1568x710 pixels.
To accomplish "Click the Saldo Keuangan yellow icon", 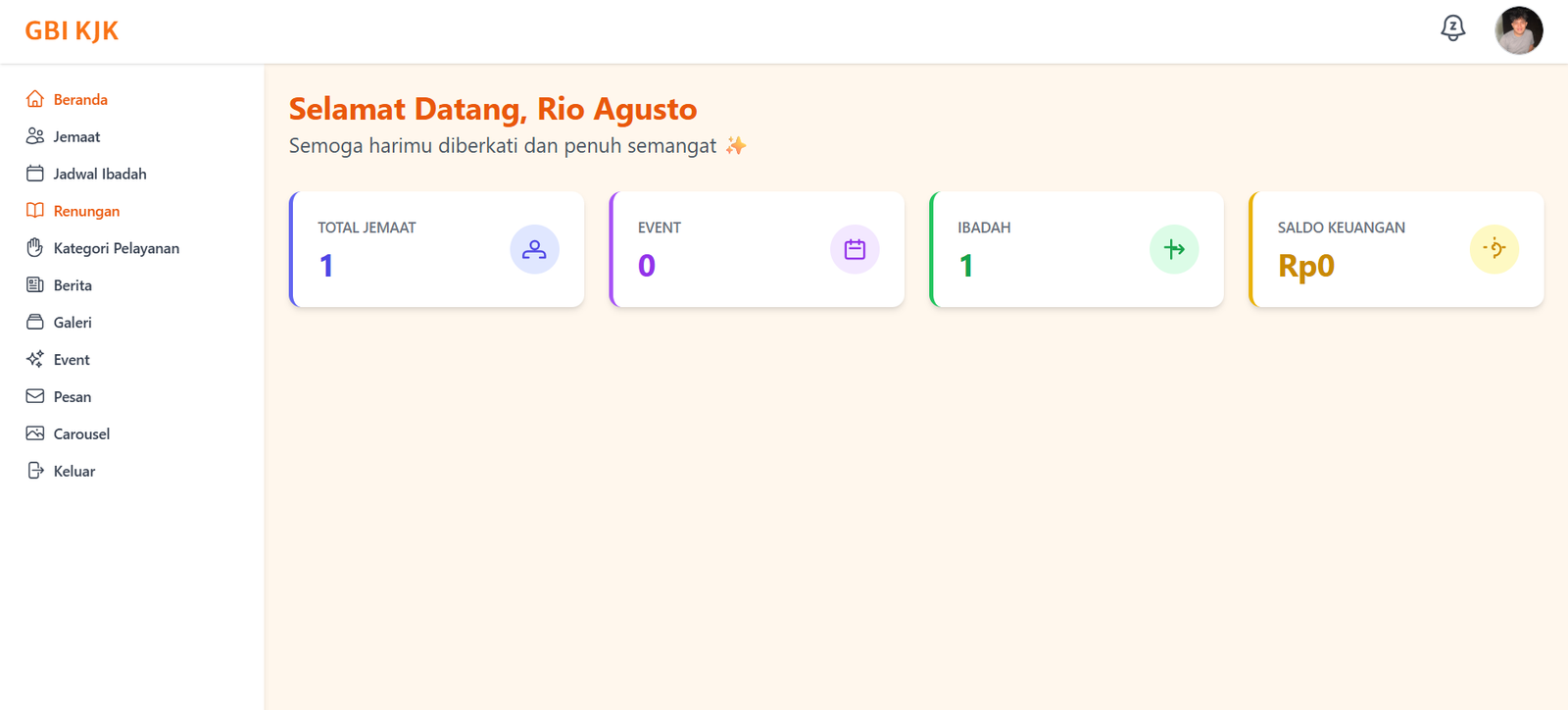I will point(1494,249).
